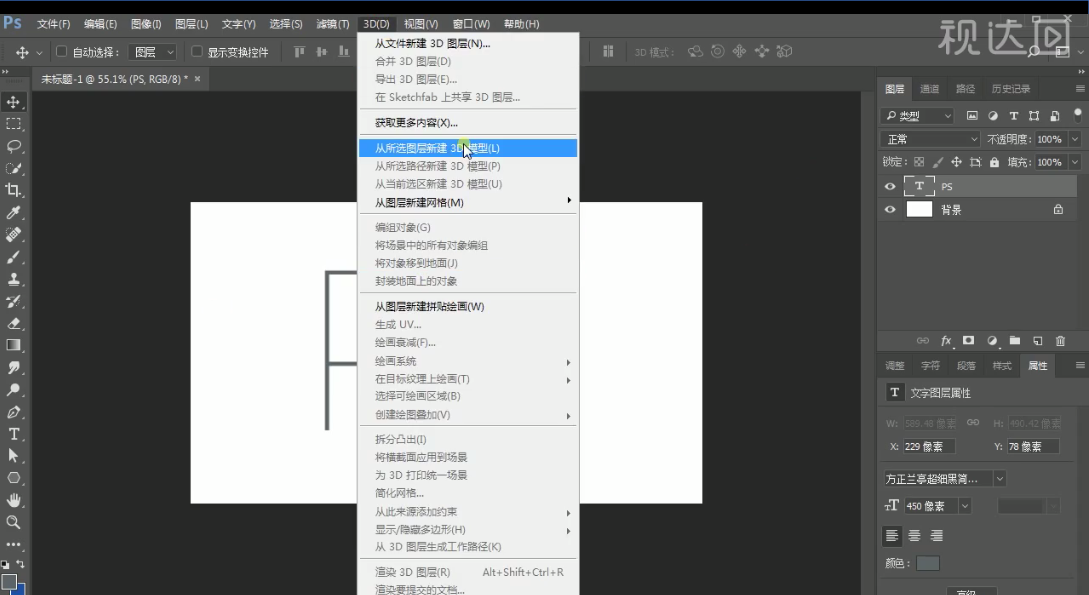Click the lock all padlock icon
Viewport: 1089px width, 595px height.
(x=995, y=162)
